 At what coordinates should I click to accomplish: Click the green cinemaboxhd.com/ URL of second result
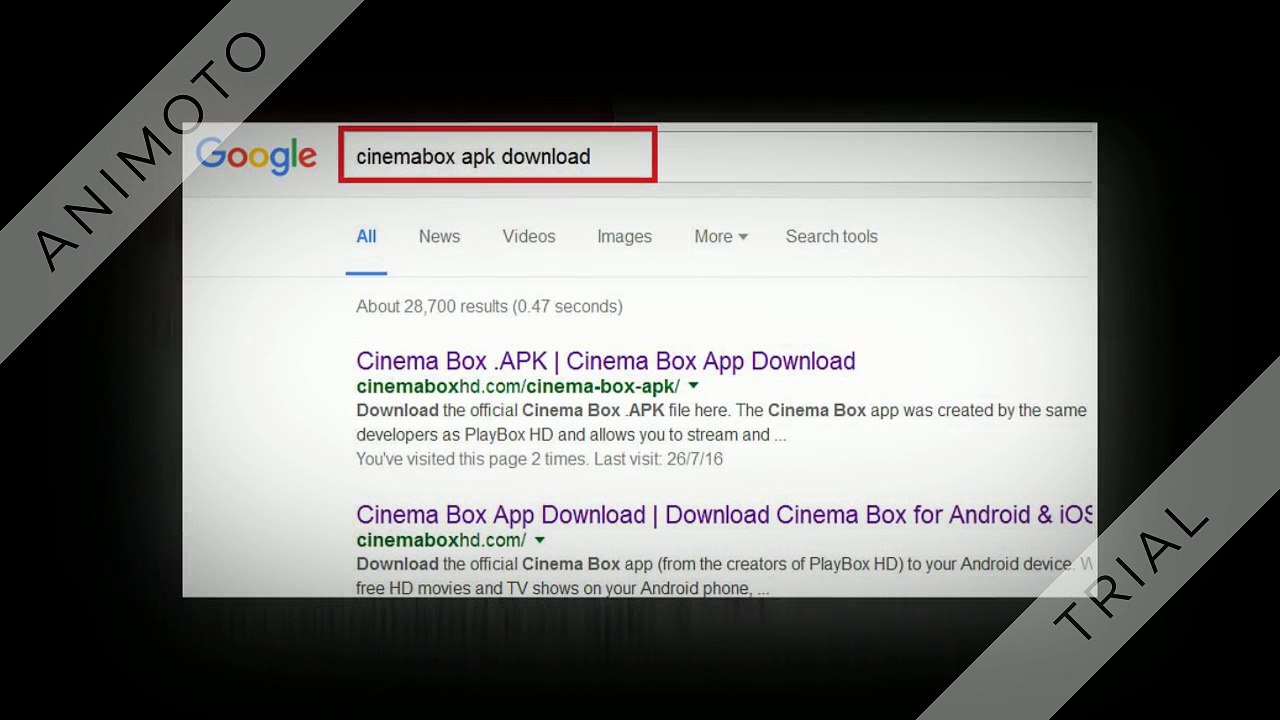pyautogui.click(x=441, y=540)
